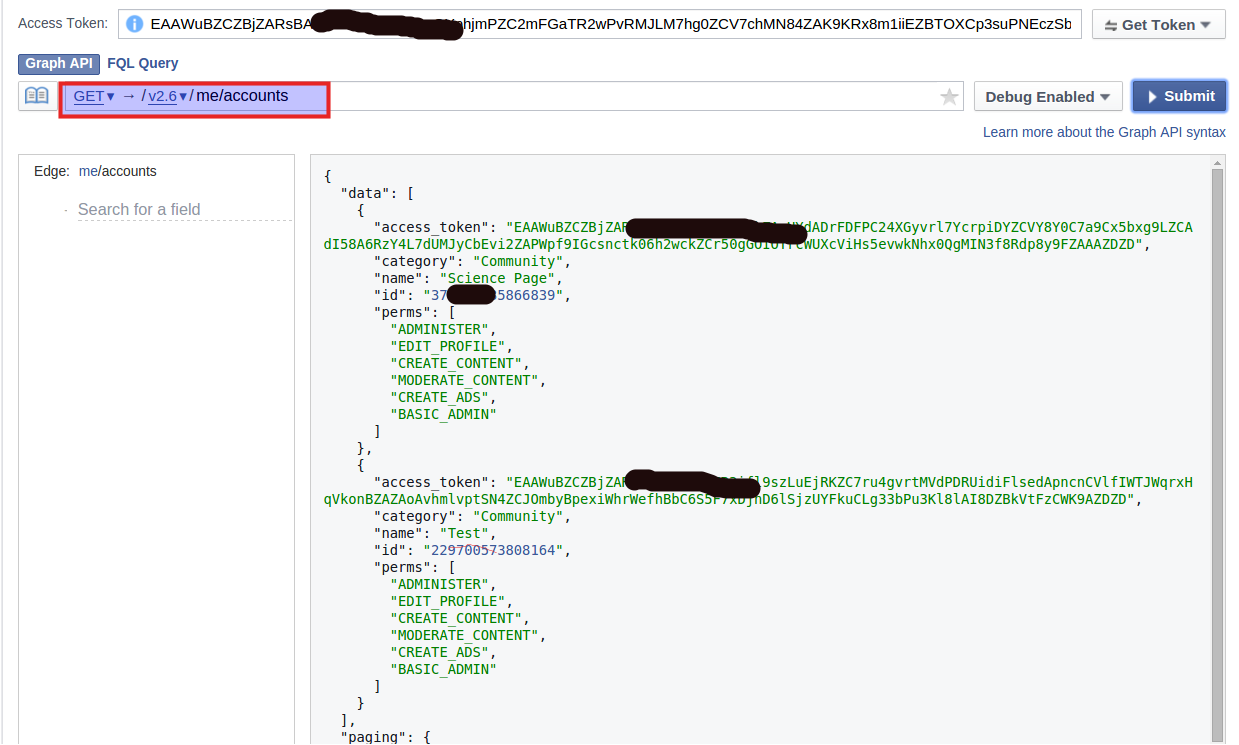Switch to the FQL Query tab
The height and width of the screenshot is (745, 1239).
coord(143,63)
